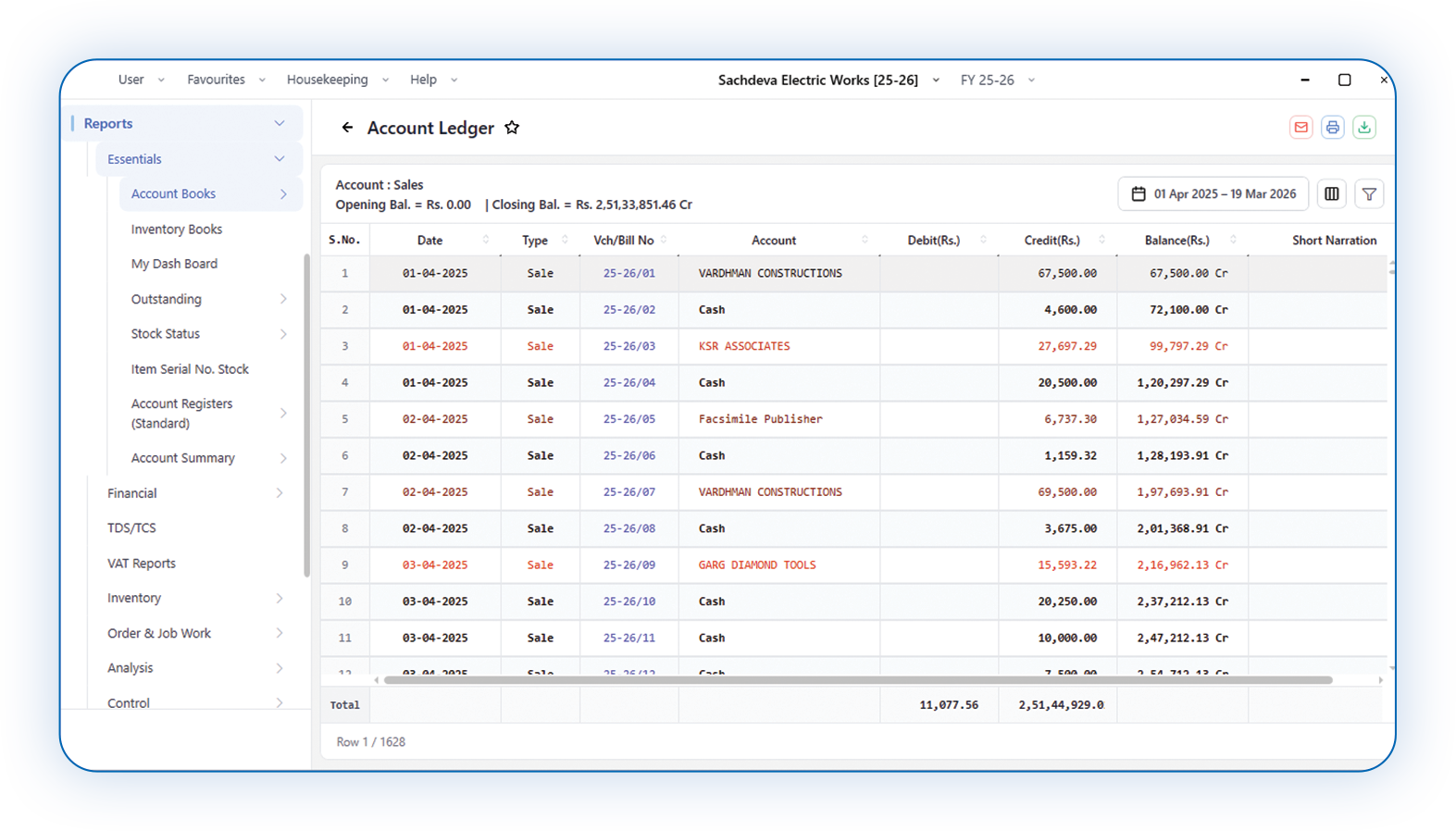Expand the Analysis section
Screen dimensions: 1456x831
click(x=280, y=668)
